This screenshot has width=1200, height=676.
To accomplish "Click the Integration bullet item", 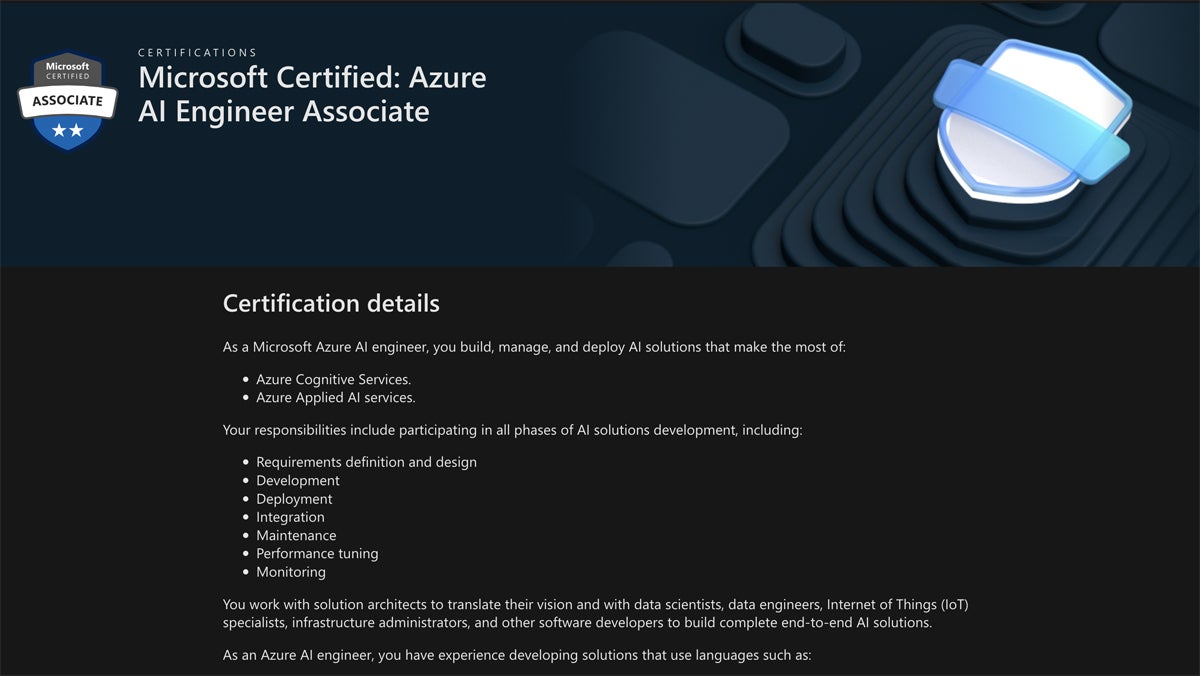I will (x=290, y=517).
